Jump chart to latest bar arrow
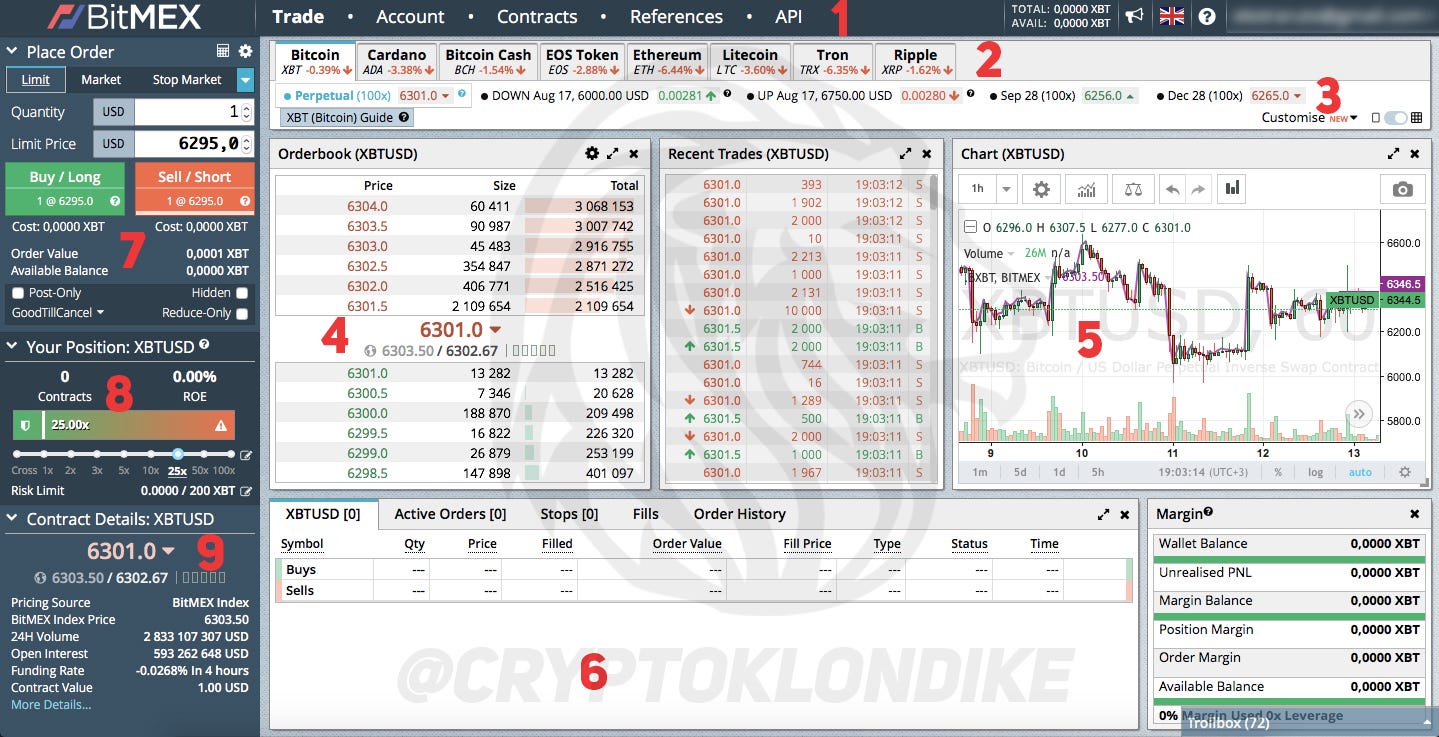This screenshot has width=1439, height=737. pos(1358,413)
